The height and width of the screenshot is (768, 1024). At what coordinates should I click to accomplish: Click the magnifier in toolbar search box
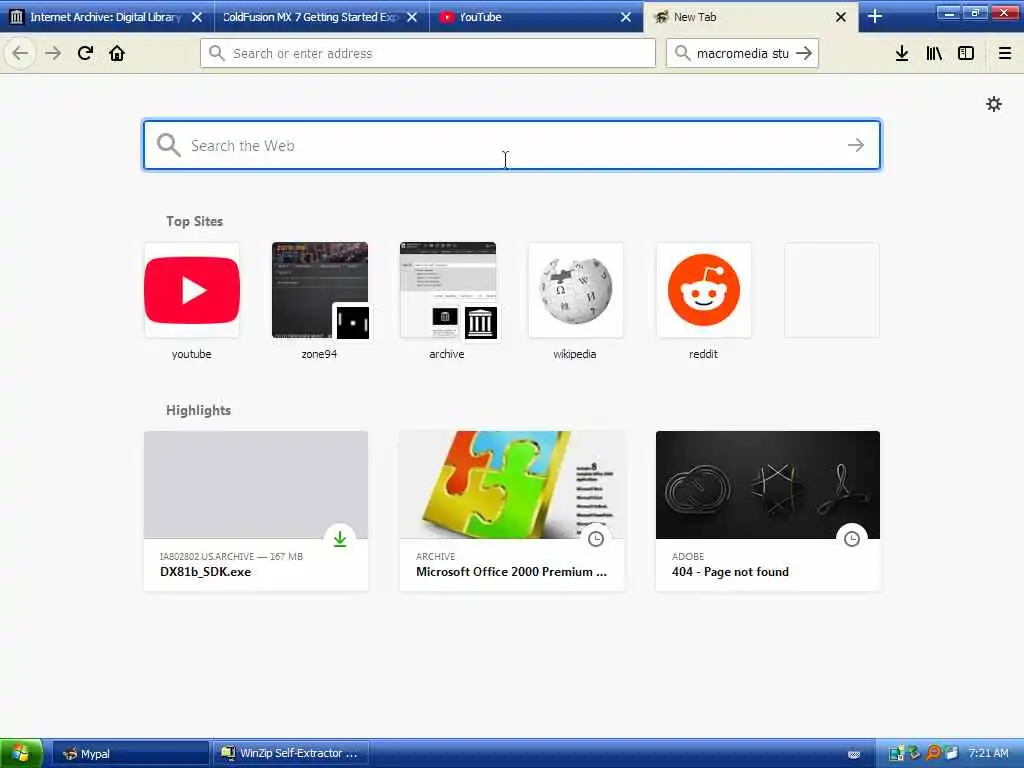tap(682, 53)
